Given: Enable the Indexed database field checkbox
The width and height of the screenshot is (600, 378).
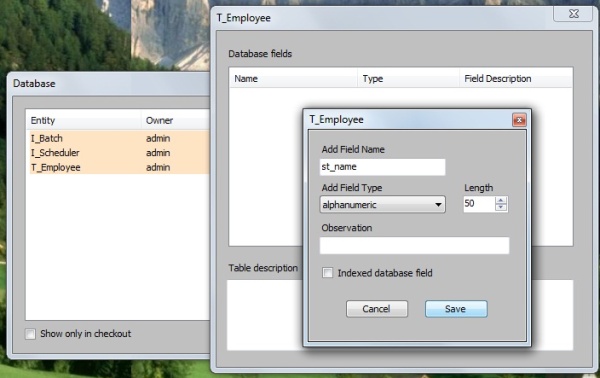Looking at the screenshot, I should pyautogui.click(x=328, y=273).
